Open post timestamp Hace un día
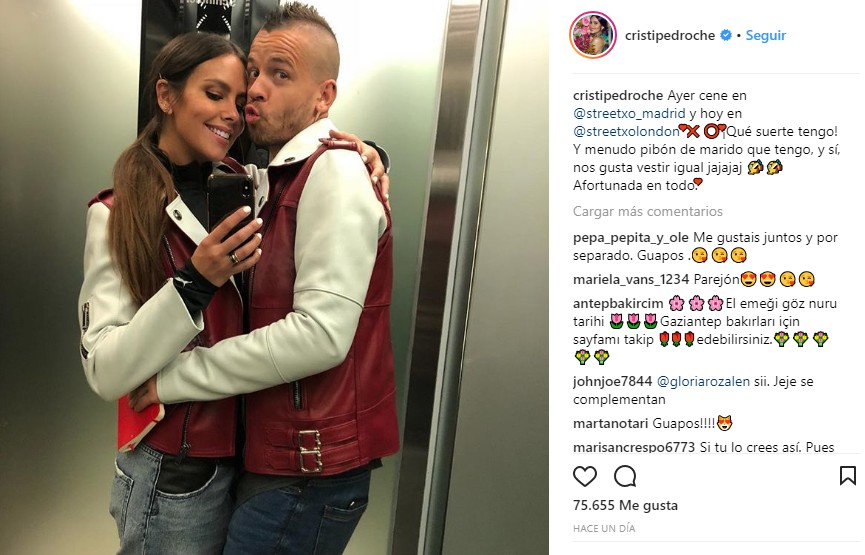 click(x=604, y=529)
